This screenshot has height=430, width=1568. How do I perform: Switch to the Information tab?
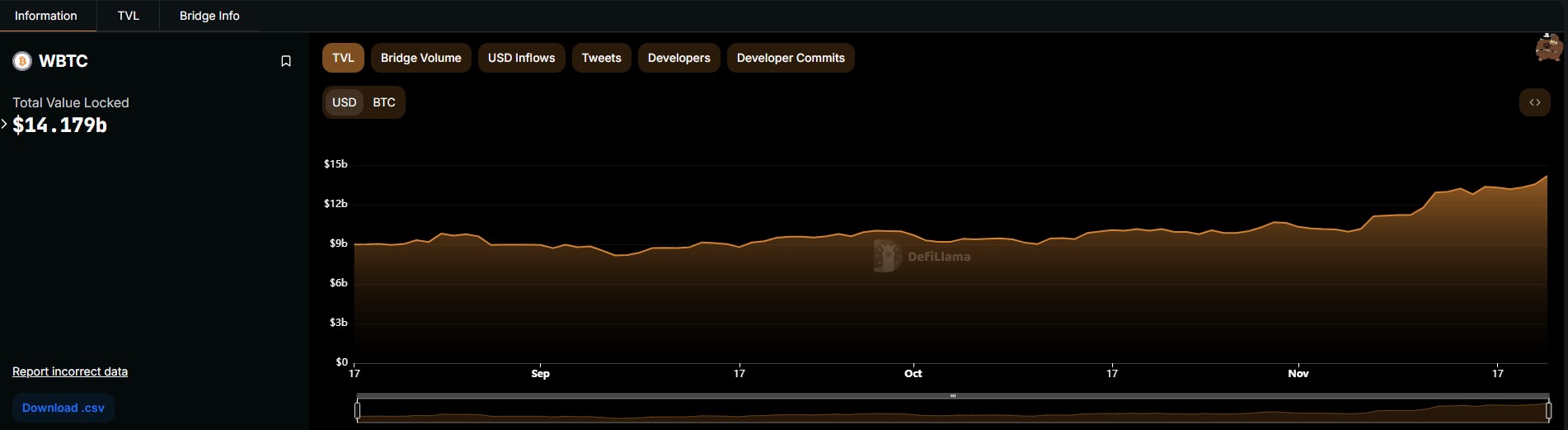(46, 16)
